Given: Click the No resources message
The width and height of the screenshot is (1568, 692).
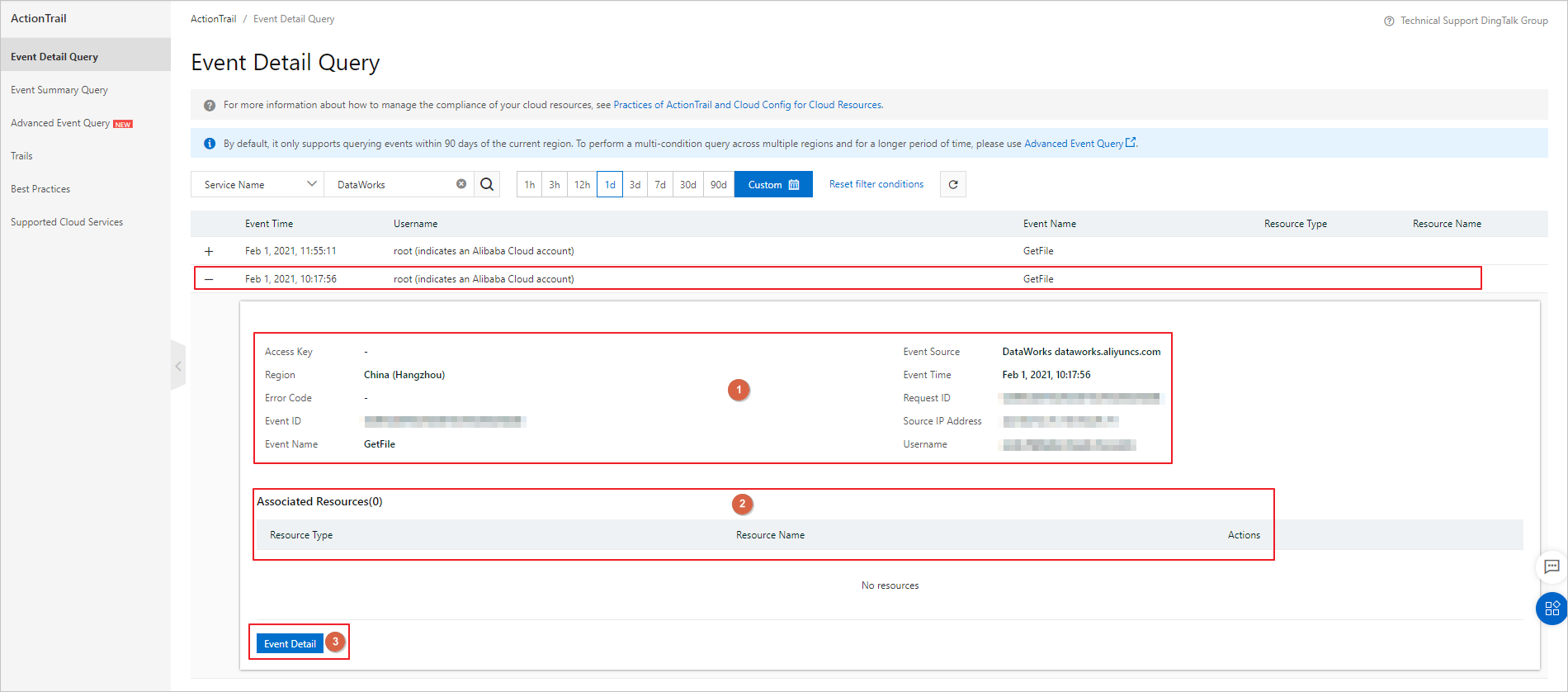Looking at the screenshot, I should coord(890,585).
